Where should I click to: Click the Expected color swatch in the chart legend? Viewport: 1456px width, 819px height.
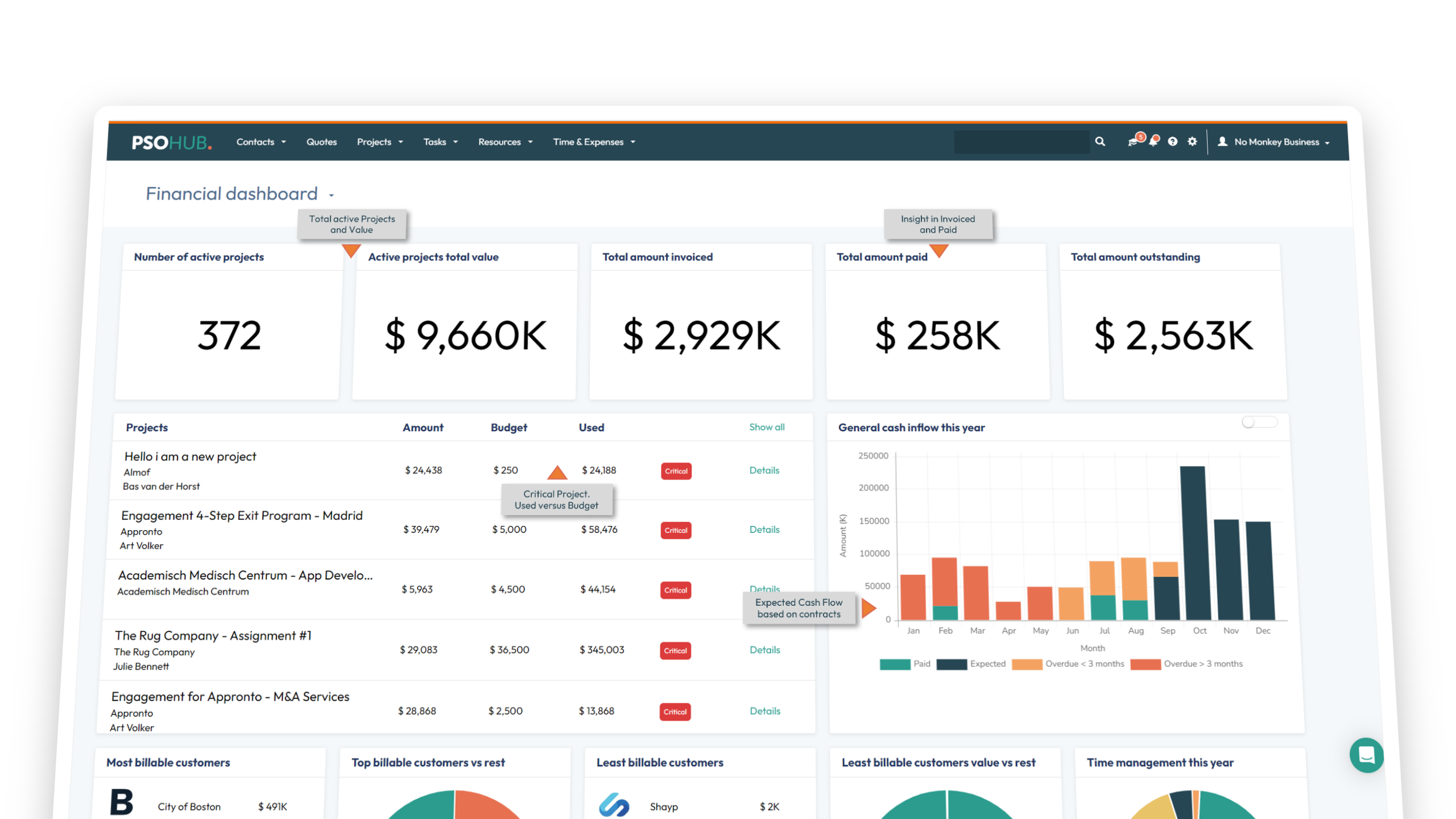951,664
